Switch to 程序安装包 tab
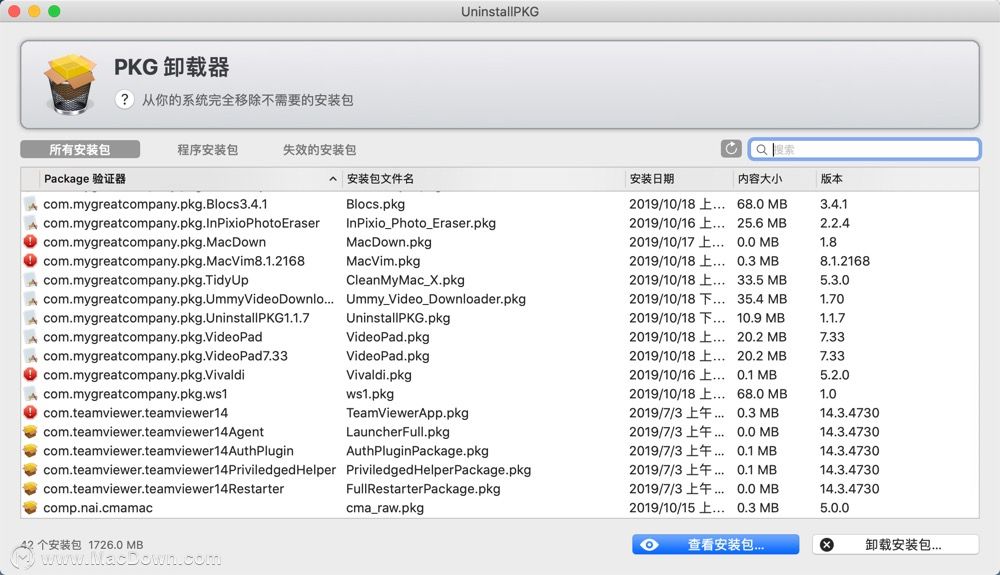The height and width of the screenshot is (575, 1000). [x=207, y=150]
